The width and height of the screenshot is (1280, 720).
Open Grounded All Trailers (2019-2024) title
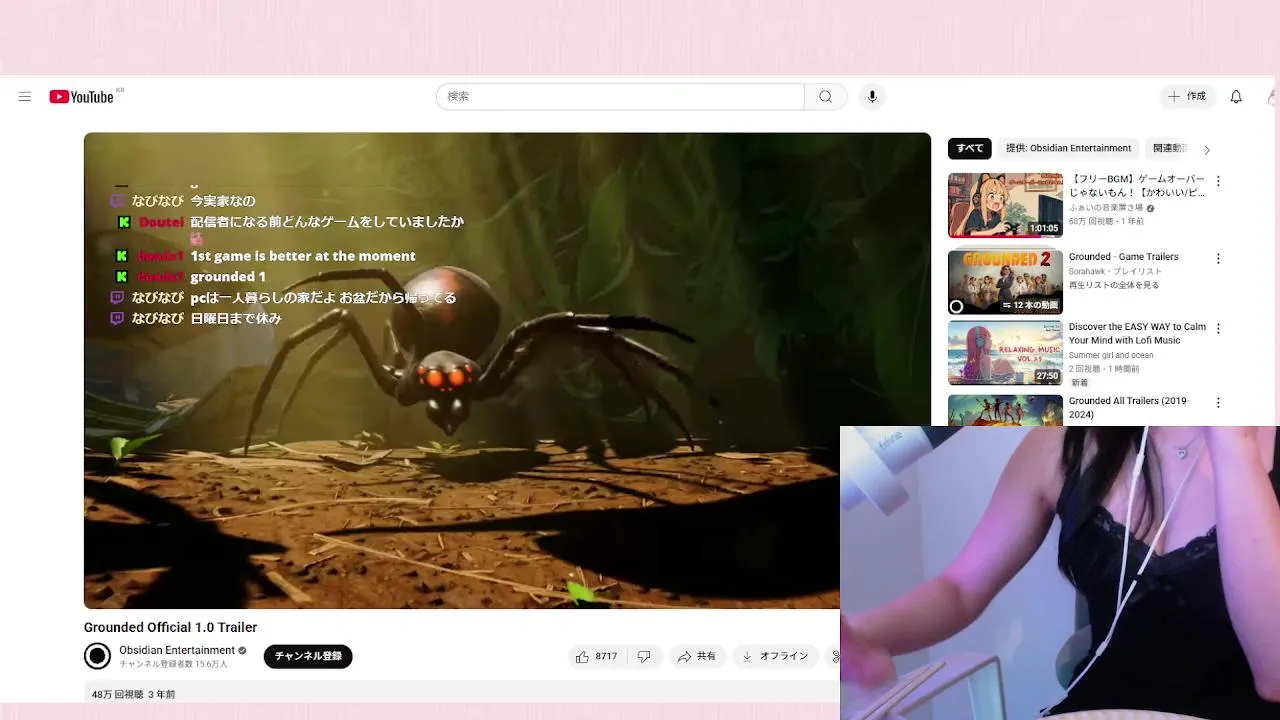(1128, 407)
